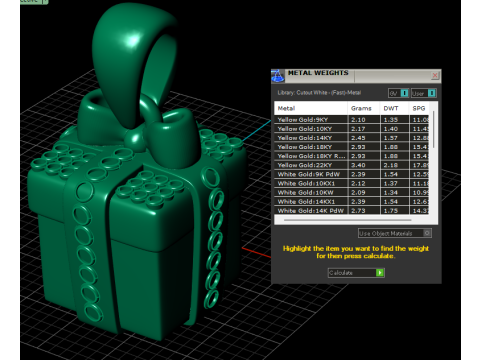Click the 2.45 grams value
The image size is (480, 360).
pos(358,138)
